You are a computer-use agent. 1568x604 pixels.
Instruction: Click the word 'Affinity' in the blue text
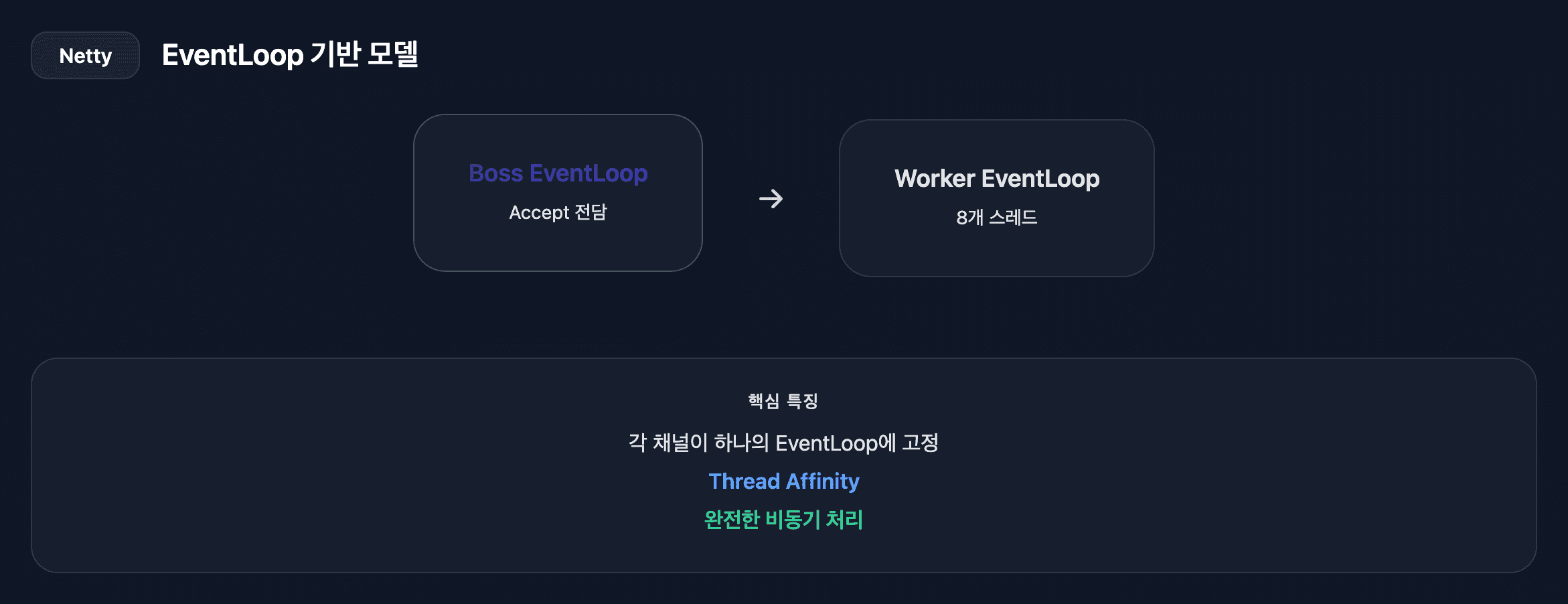pyautogui.click(x=822, y=481)
